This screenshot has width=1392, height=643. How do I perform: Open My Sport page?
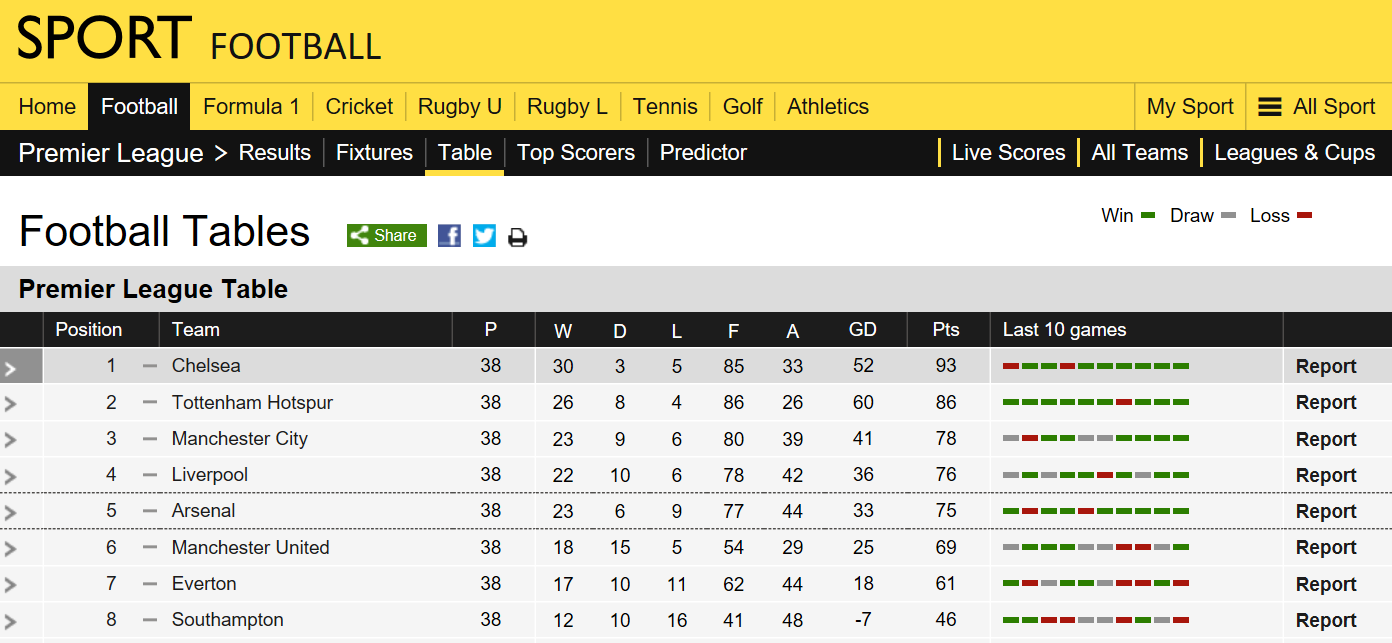click(x=1190, y=107)
